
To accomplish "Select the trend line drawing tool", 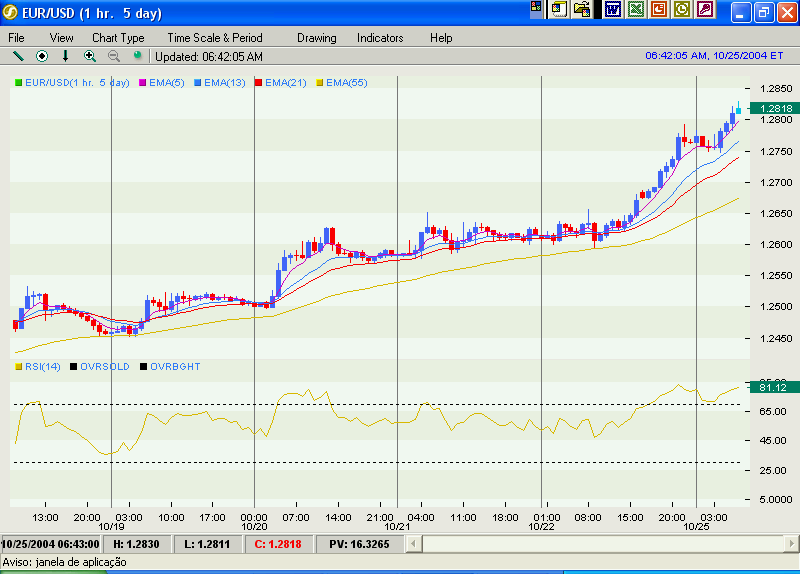I will (x=18, y=56).
